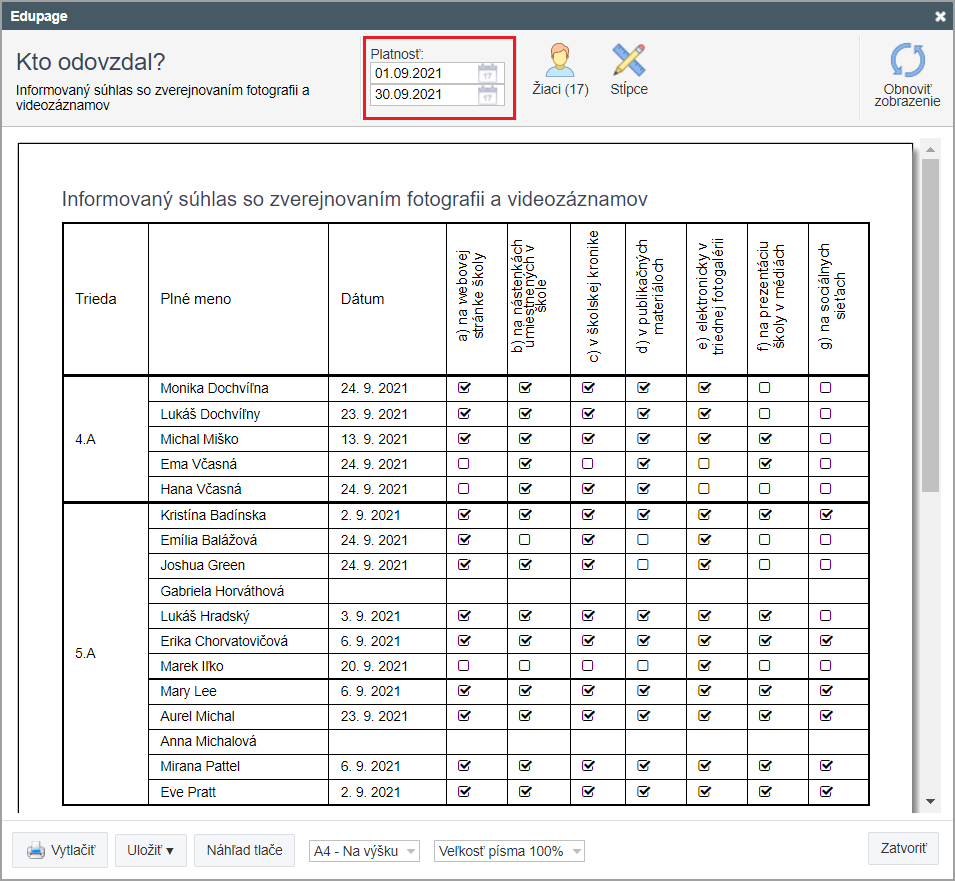Toggle Ema Včasná web page checkbox (a)

point(463,463)
